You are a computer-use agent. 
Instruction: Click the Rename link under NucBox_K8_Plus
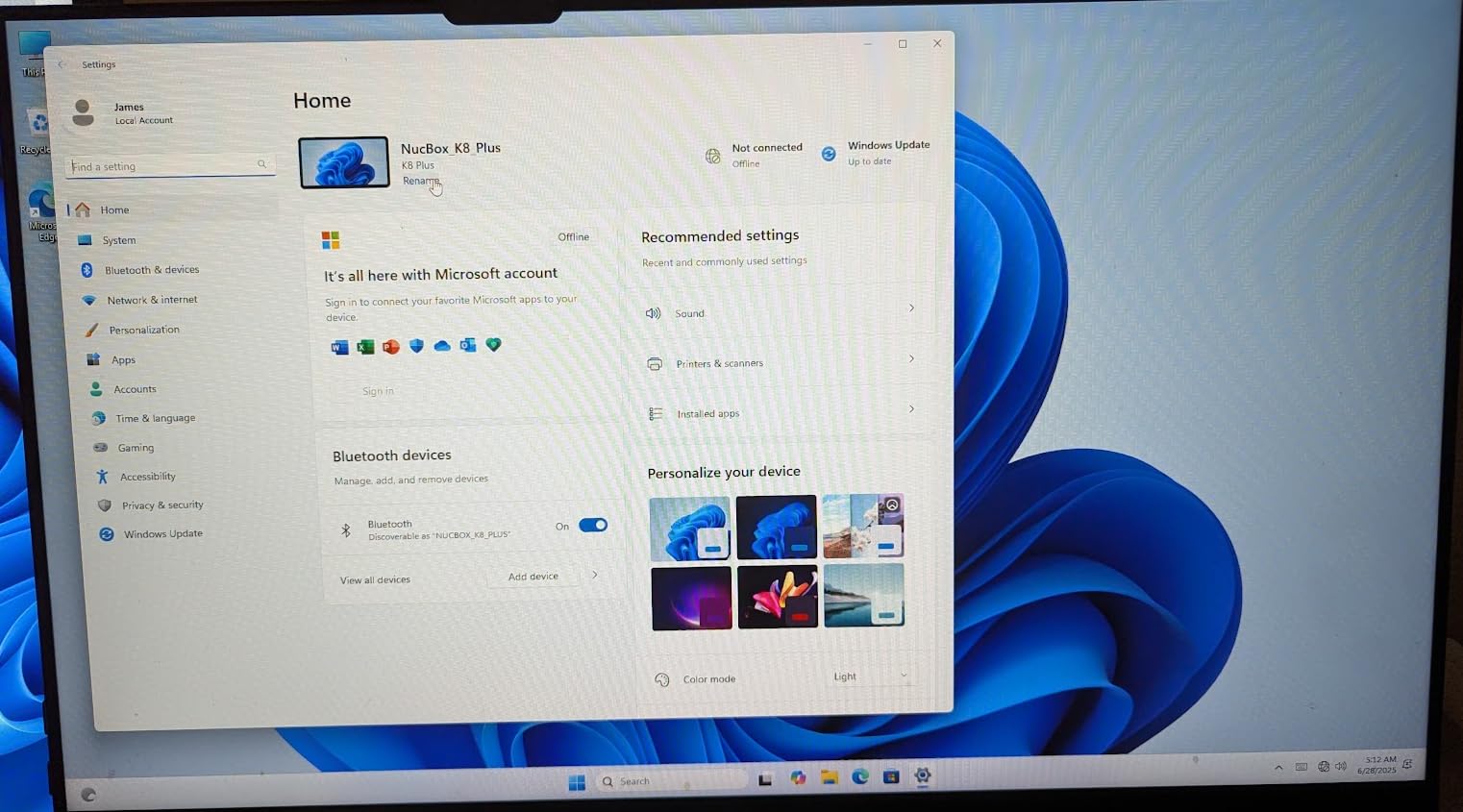(x=420, y=181)
